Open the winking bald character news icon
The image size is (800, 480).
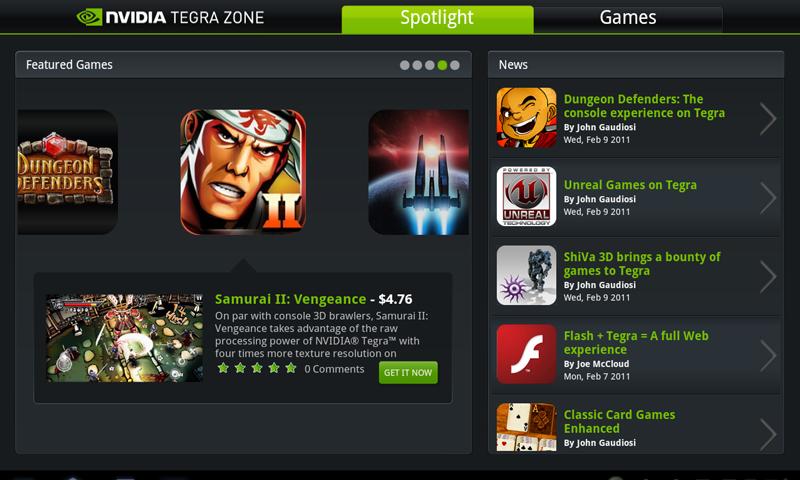[527, 117]
